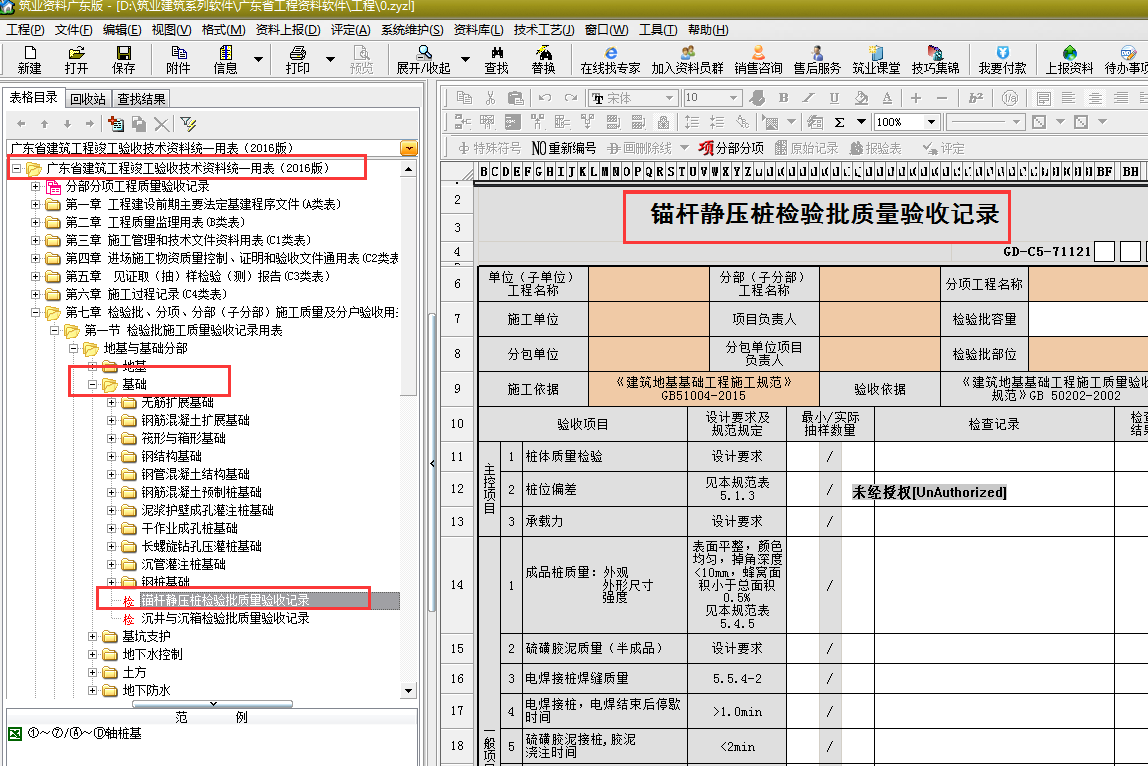Viewport: 1148px width, 766px height.
Task: Expand 第三章 施工管理和技术文件资料用表 node
Action: [36, 241]
